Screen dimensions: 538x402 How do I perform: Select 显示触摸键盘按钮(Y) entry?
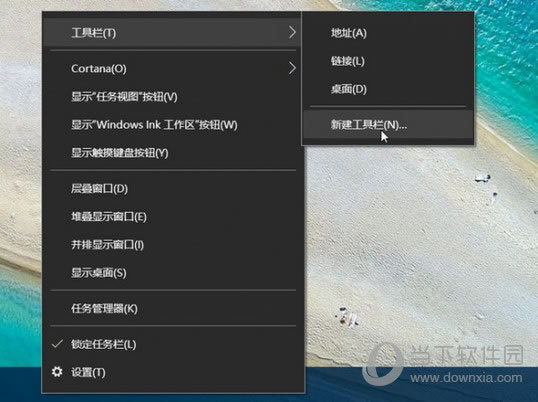[173, 153]
